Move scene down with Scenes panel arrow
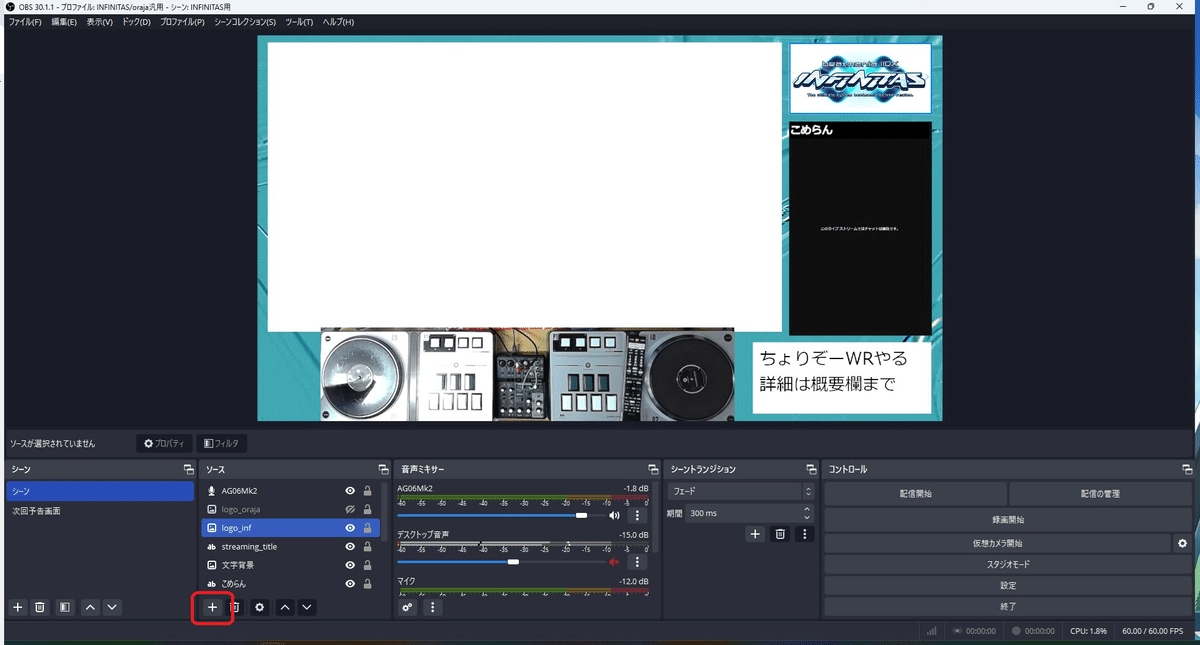The width and height of the screenshot is (1200, 645). click(x=112, y=607)
